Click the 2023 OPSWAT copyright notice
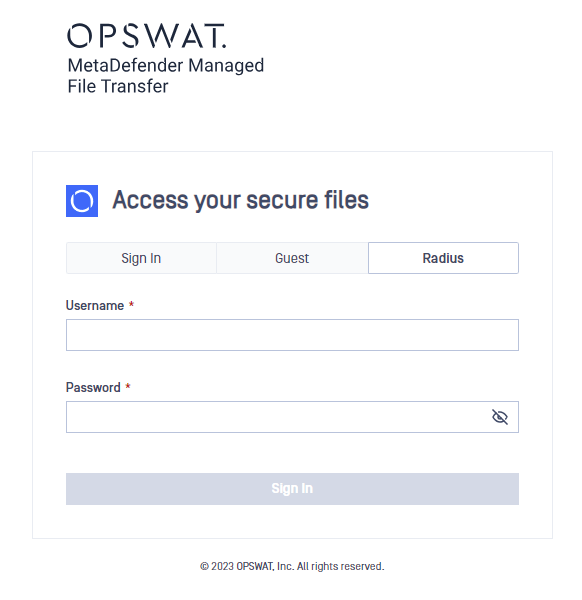 pyautogui.click(x=292, y=566)
